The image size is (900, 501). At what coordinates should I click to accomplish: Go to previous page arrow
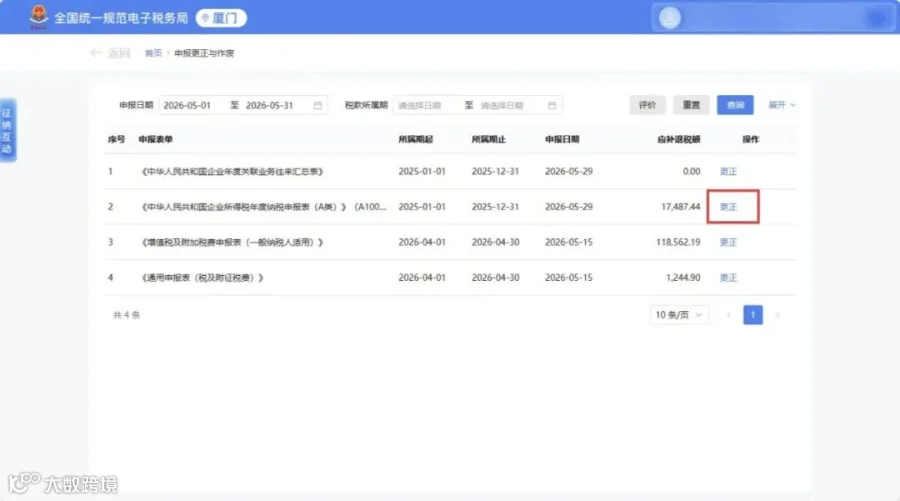pyautogui.click(x=728, y=315)
